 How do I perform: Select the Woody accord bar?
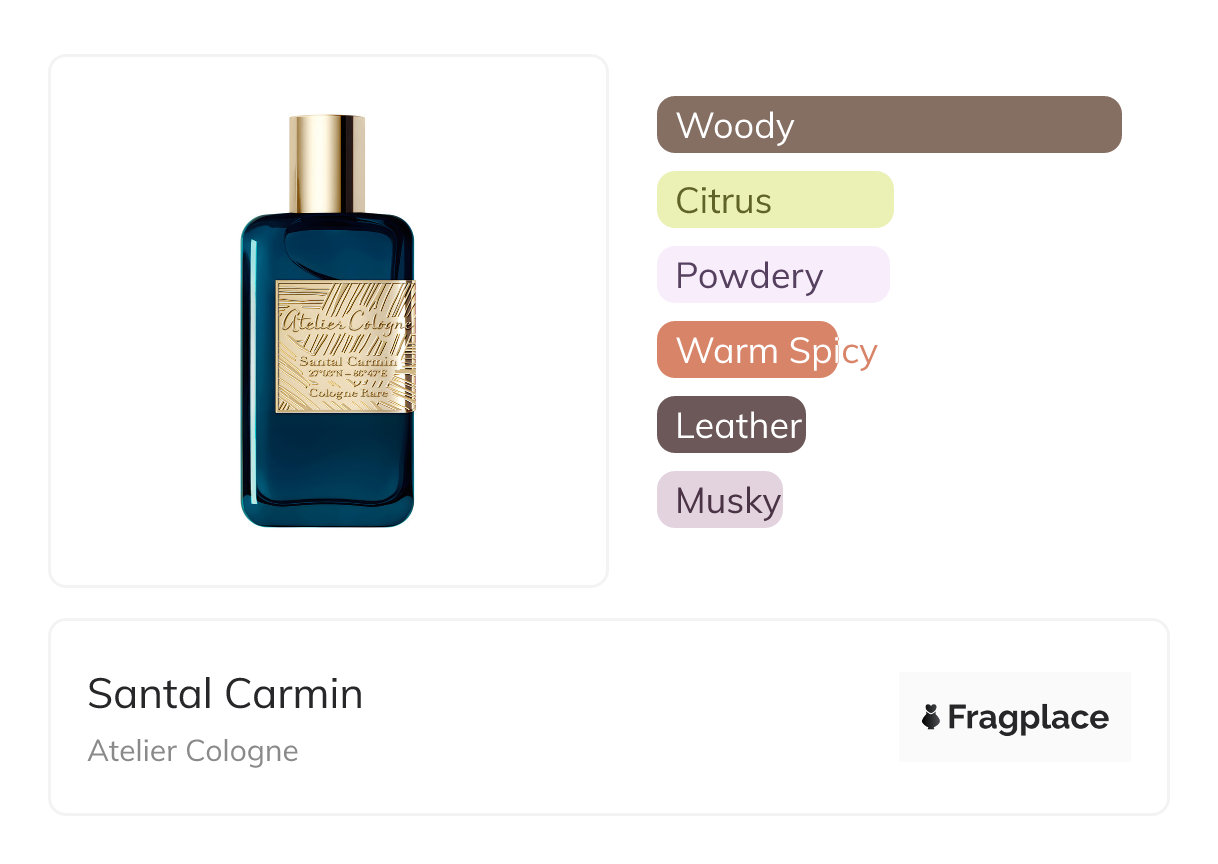click(888, 125)
